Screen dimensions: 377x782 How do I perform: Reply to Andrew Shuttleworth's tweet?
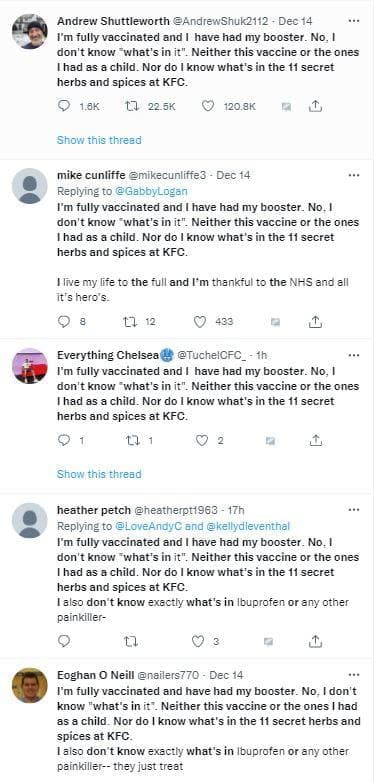pos(64,106)
